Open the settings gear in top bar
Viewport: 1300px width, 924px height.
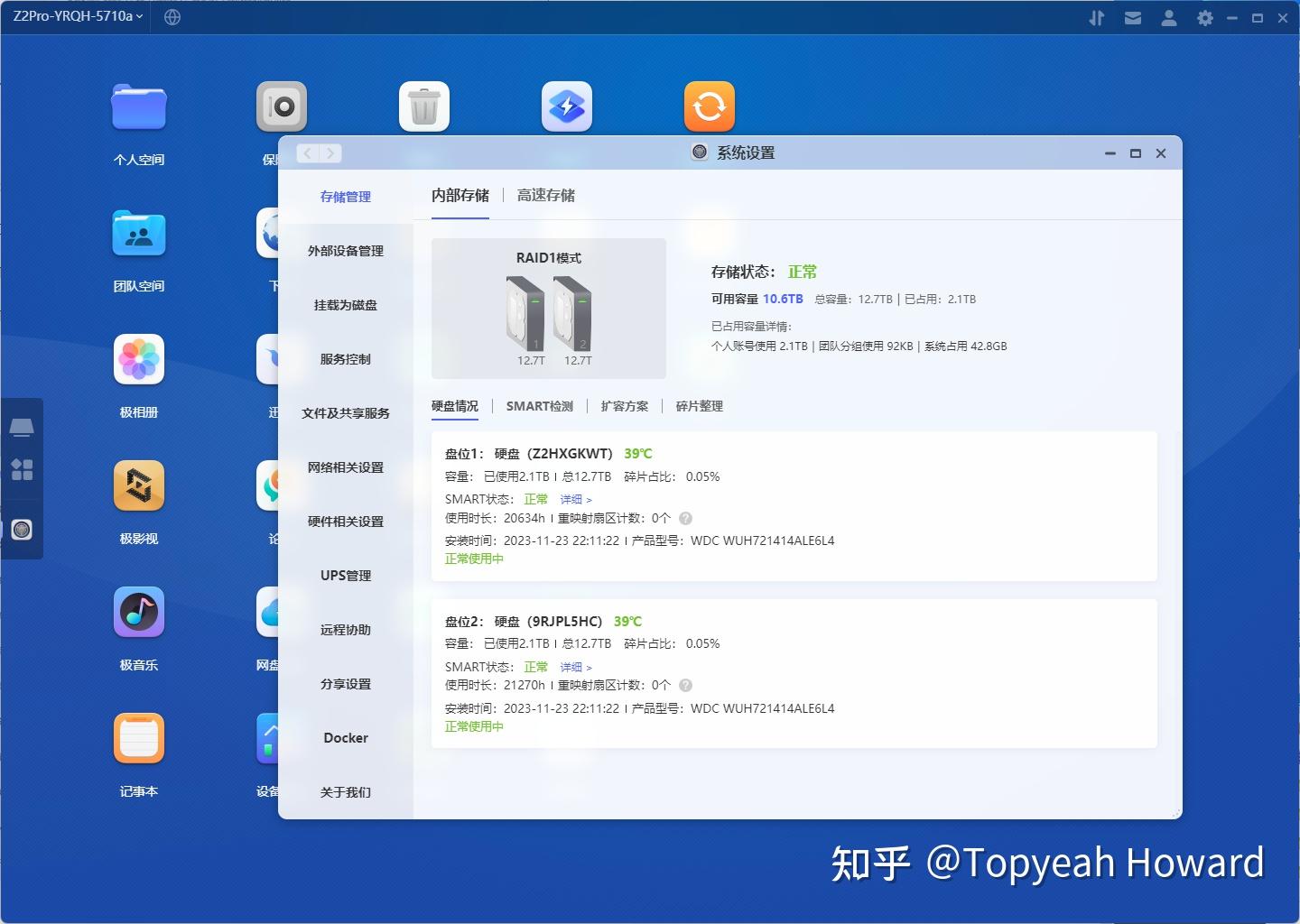pyautogui.click(x=1205, y=17)
